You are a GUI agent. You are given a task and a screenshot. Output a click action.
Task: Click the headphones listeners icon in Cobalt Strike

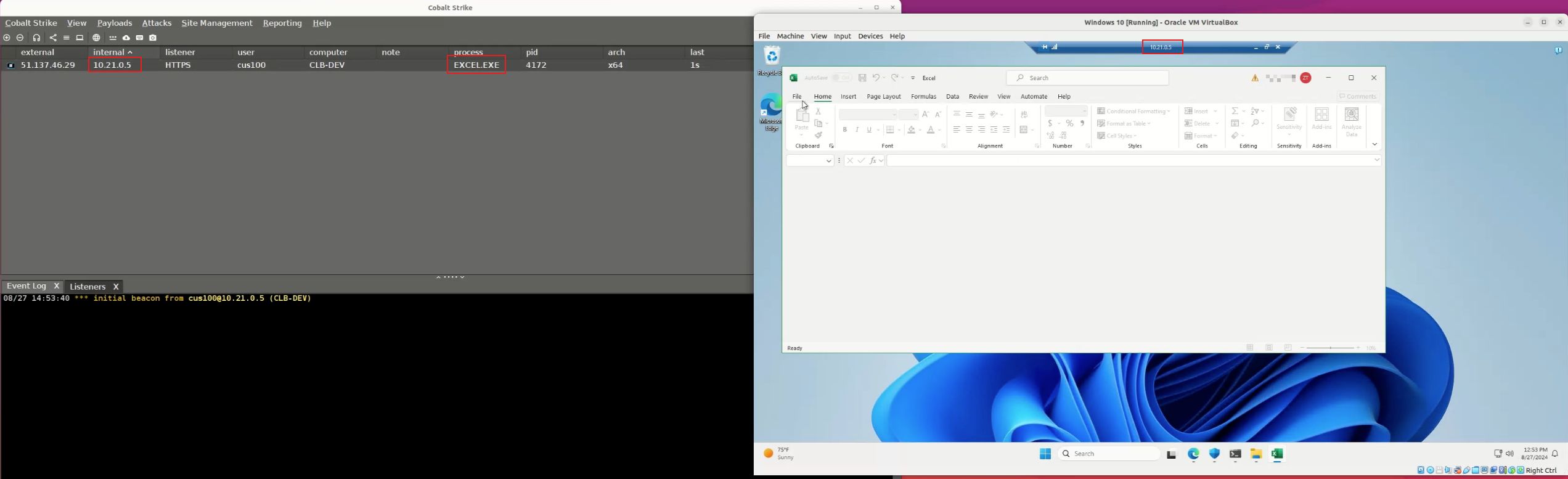pos(37,38)
